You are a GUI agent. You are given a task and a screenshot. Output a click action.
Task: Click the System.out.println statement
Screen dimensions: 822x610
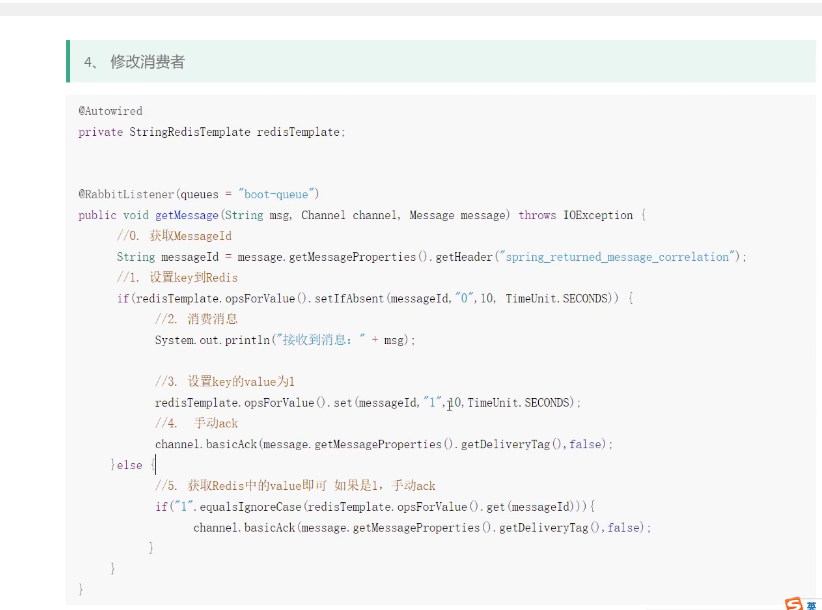point(284,340)
